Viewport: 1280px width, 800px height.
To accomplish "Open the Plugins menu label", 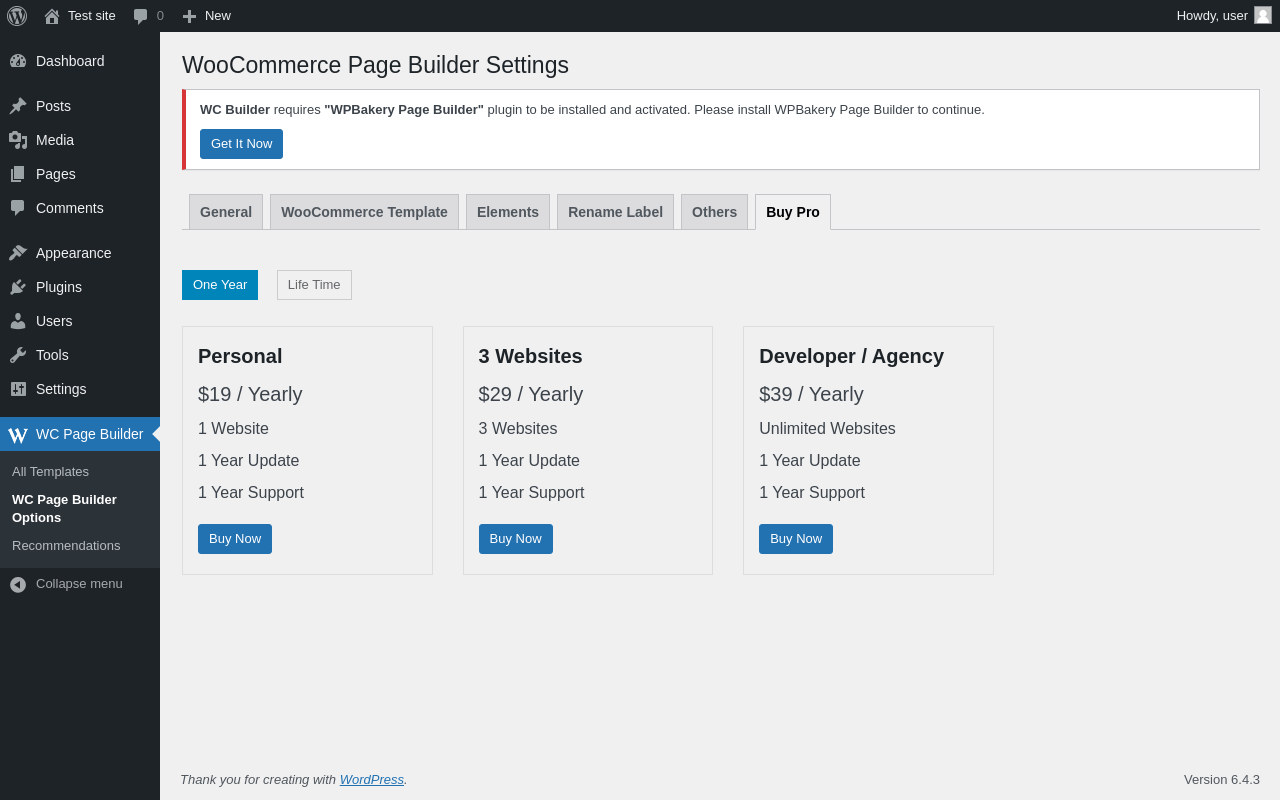I will 59,287.
